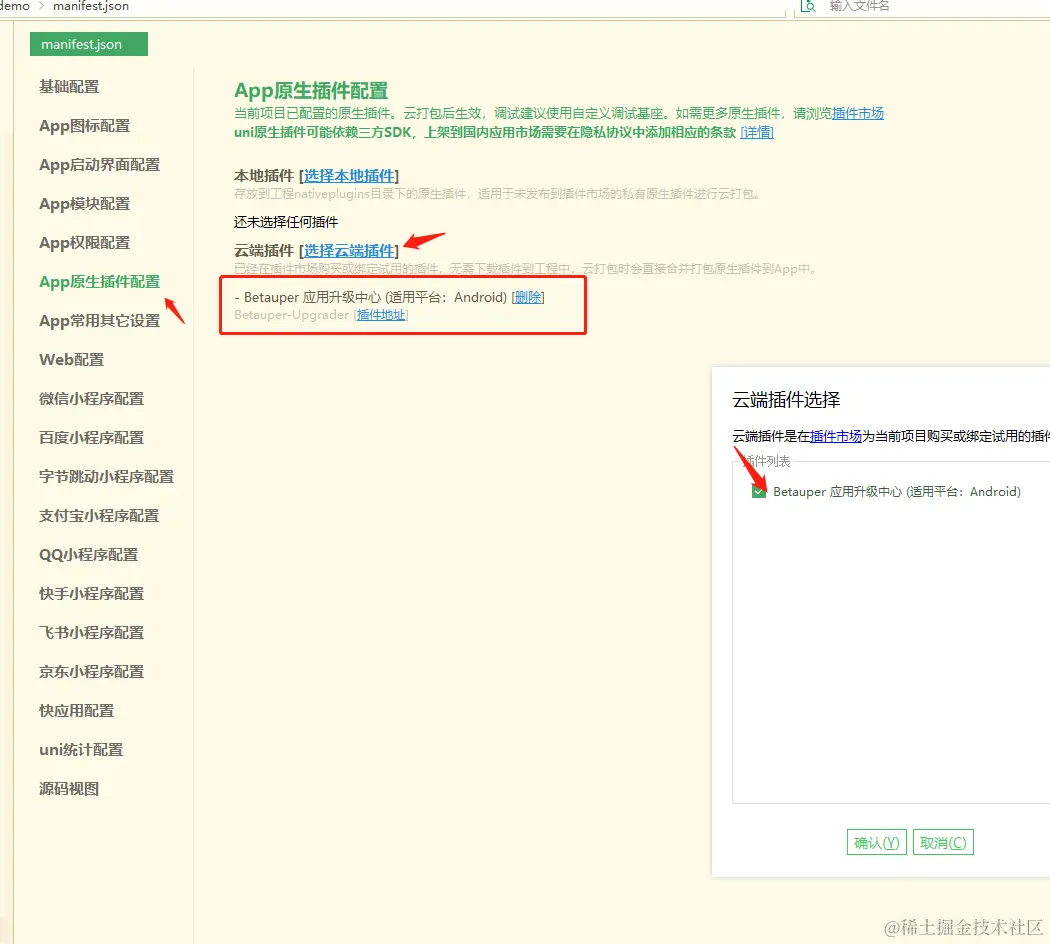The height and width of the screenshot is (944, 1050).
Task: Select 微信小程序配置
Action: pyautogui.click(x=92, y=399)
